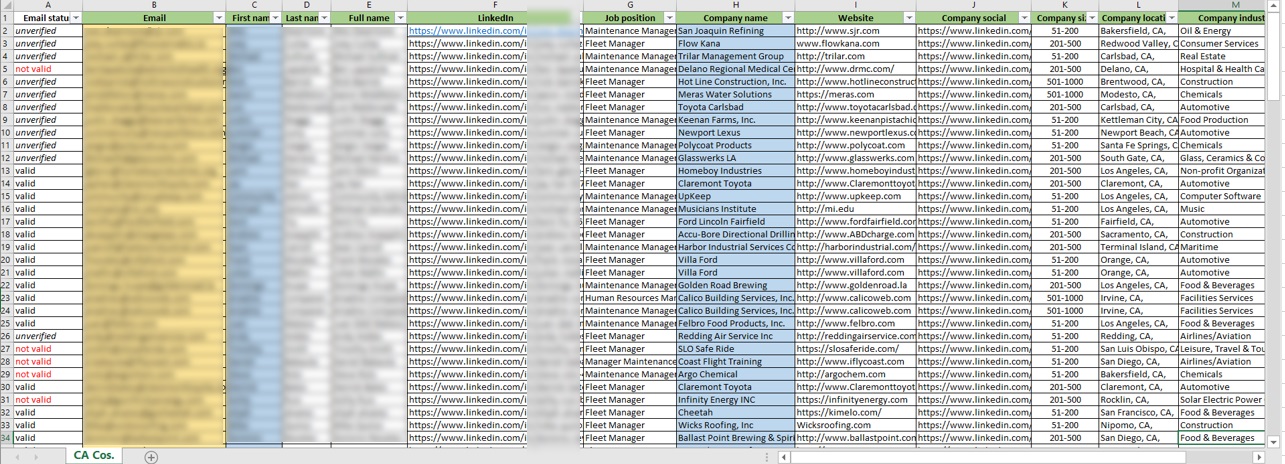Open the Full name filter dropdown
This screenshot has width=1285, height=464.
400,18
